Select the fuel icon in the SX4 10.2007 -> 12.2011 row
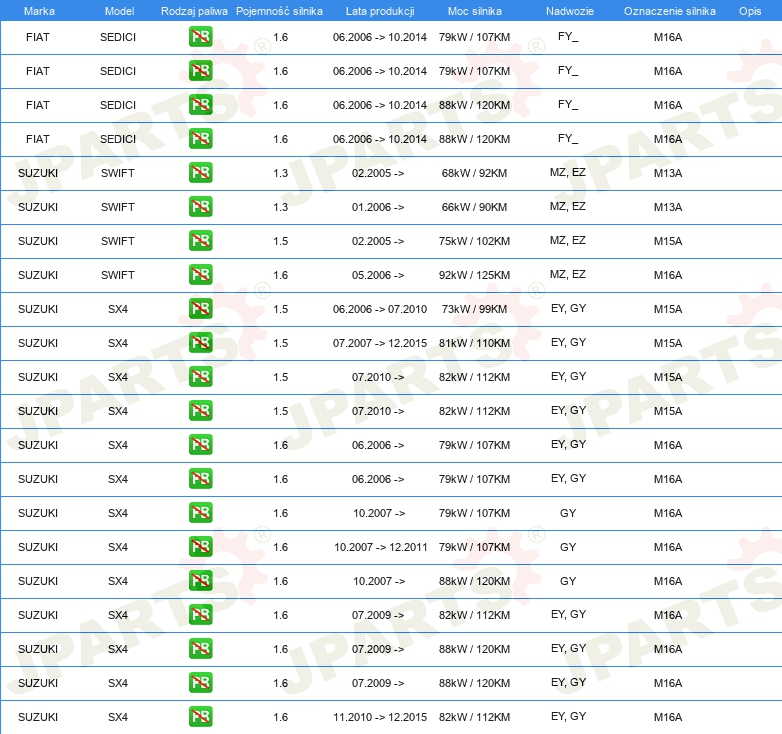This screenshot has width=782, height=734. coord(200,547)
